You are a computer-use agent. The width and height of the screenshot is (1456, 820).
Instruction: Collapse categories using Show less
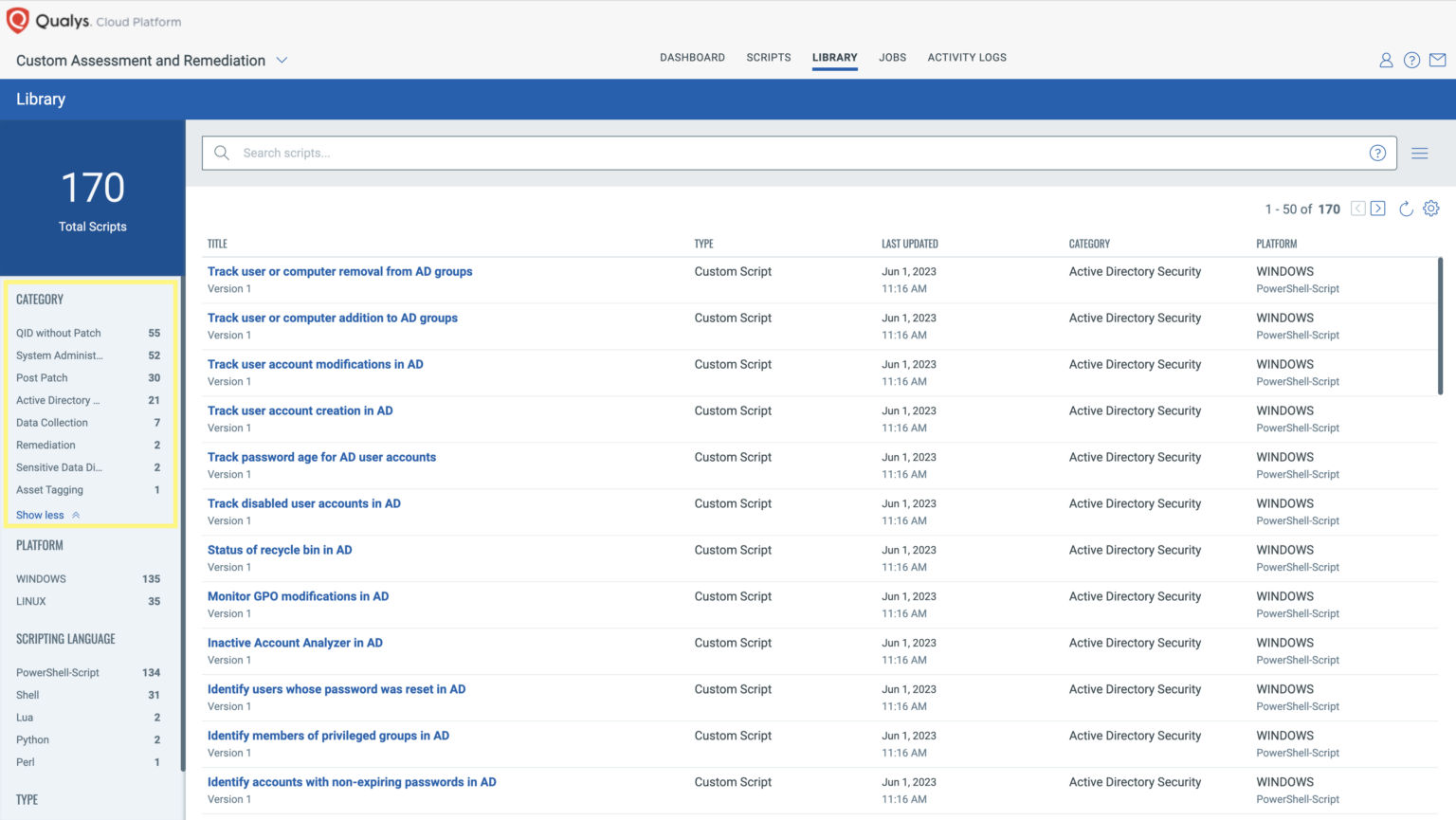(42, 515)
